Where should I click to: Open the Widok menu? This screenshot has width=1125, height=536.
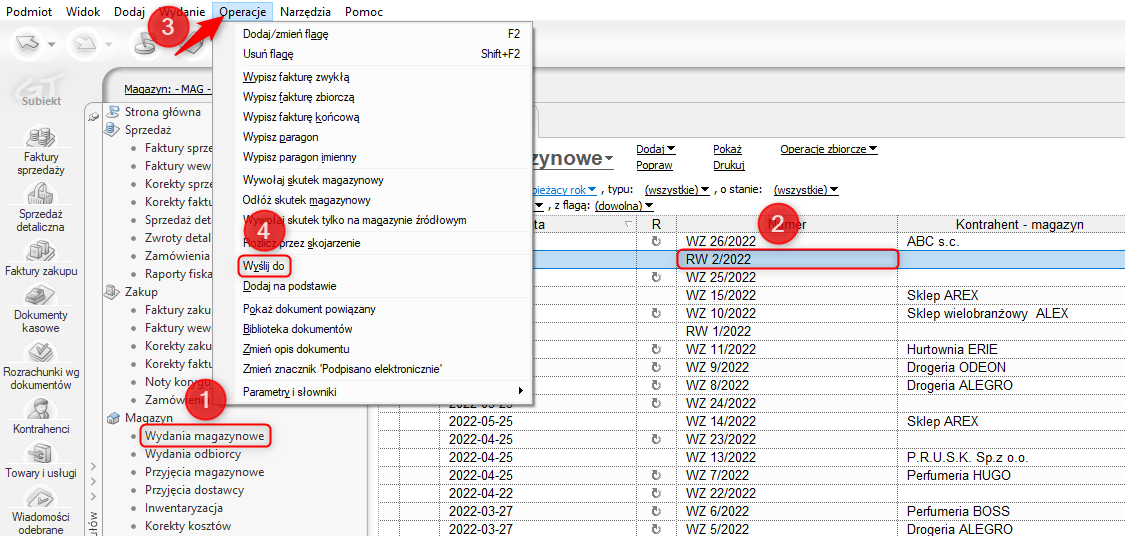point(83,11)
